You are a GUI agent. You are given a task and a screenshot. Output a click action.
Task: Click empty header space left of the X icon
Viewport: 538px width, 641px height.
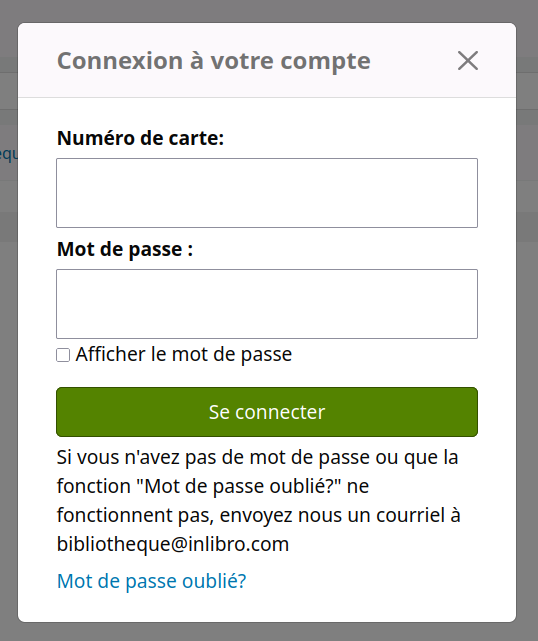coord(413,61)
